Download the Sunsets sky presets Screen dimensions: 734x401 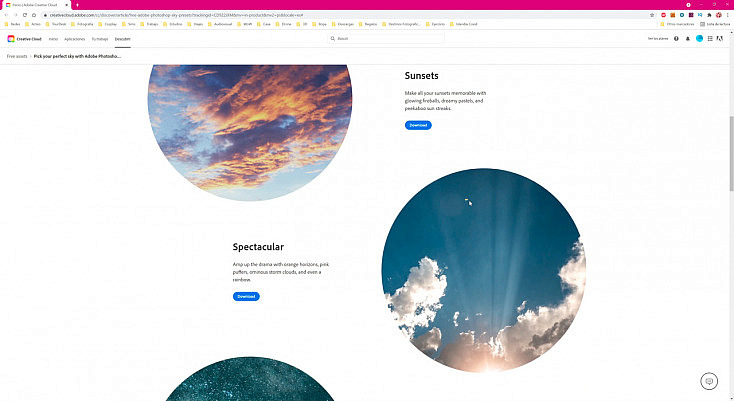(x=418, y=125)
